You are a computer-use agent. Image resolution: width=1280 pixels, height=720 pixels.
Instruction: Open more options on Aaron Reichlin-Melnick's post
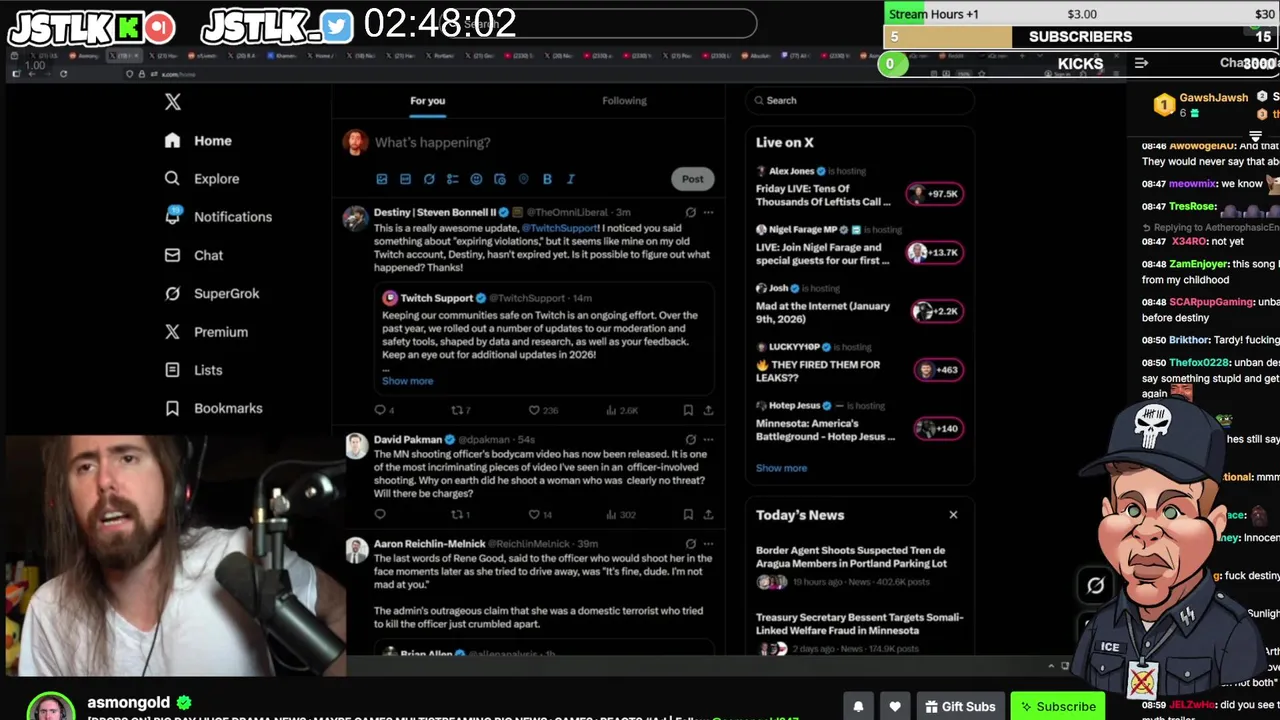tap(708, 543)
